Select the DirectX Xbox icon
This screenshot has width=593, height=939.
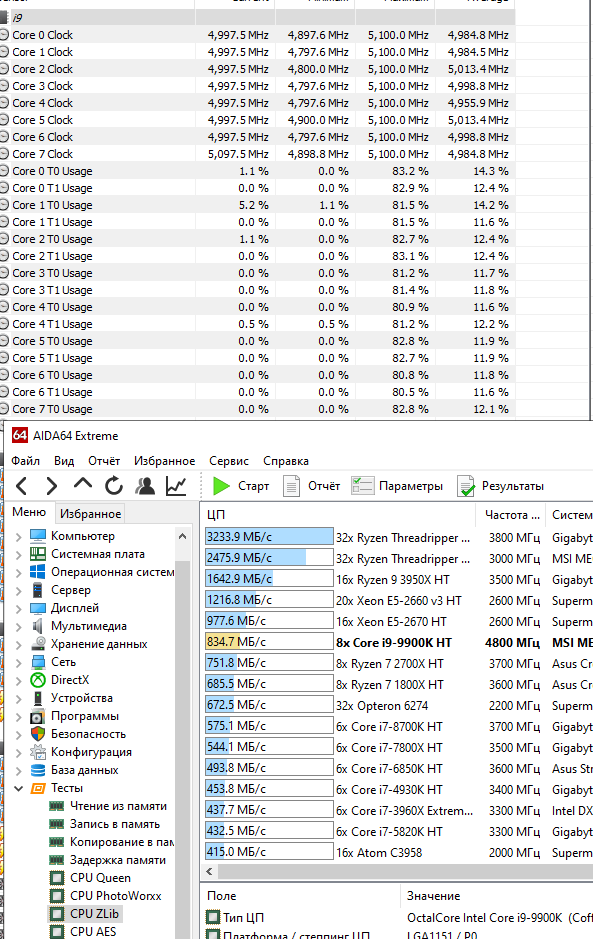click(x=38, y=680)
